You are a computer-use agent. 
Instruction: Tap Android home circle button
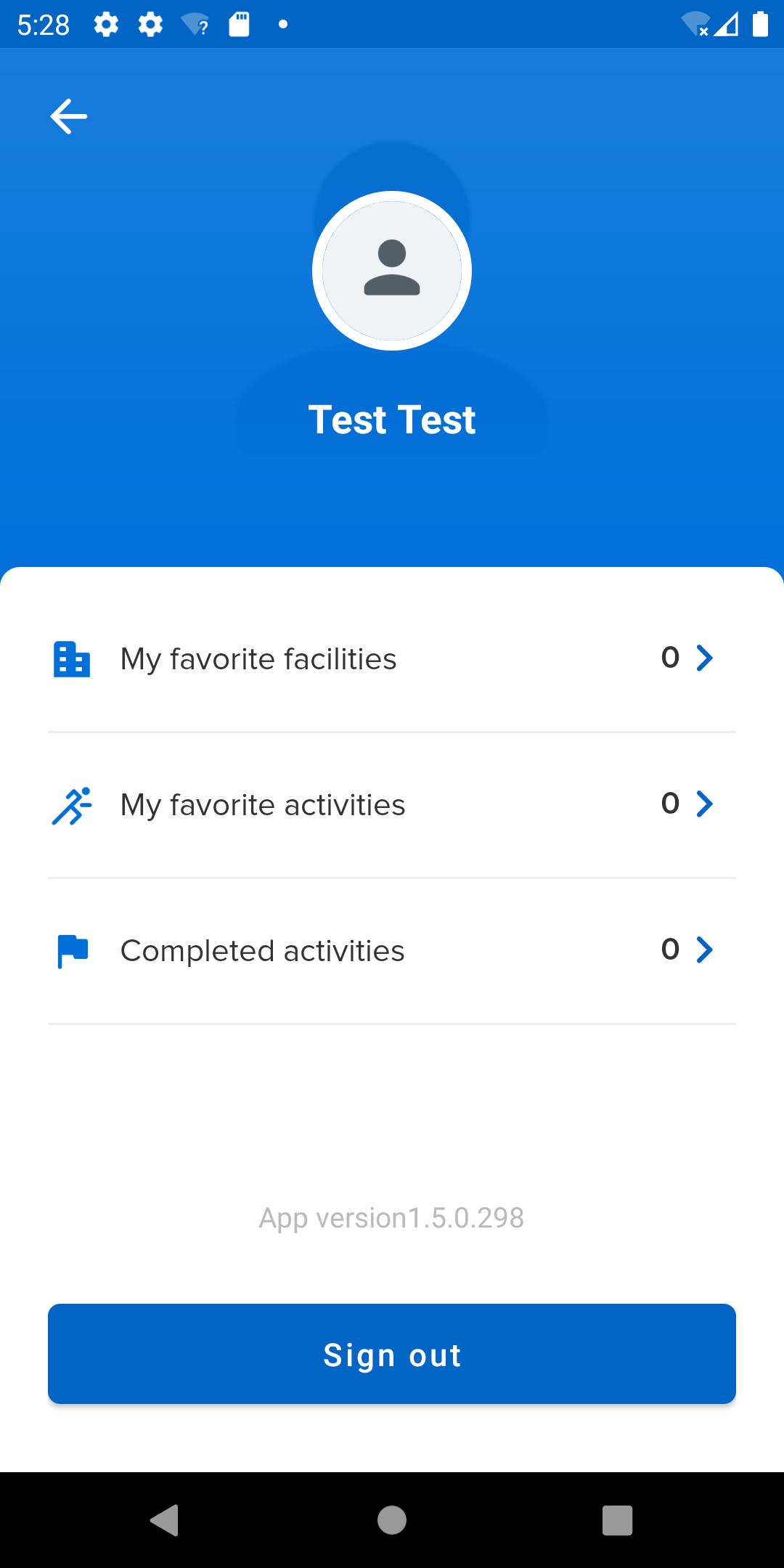click(392, 1520)
